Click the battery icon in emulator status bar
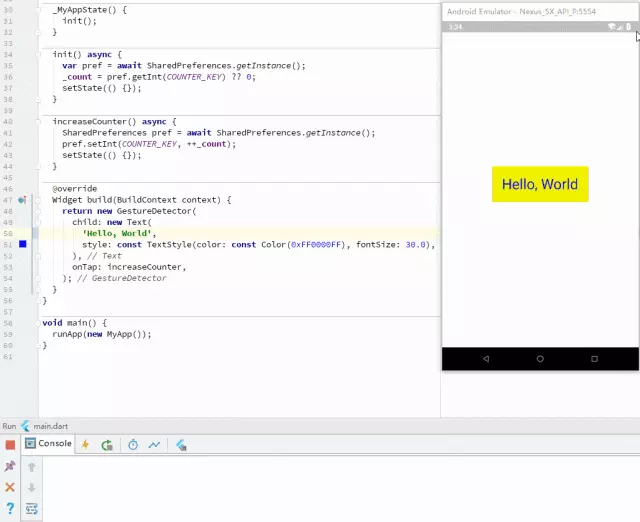 coord(629,27)
